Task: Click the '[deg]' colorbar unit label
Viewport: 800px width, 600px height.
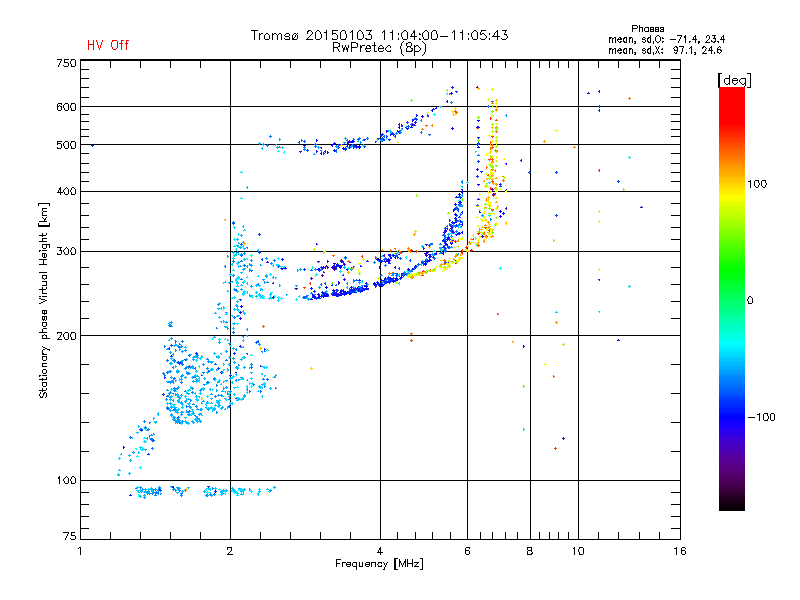Action: 734,80
